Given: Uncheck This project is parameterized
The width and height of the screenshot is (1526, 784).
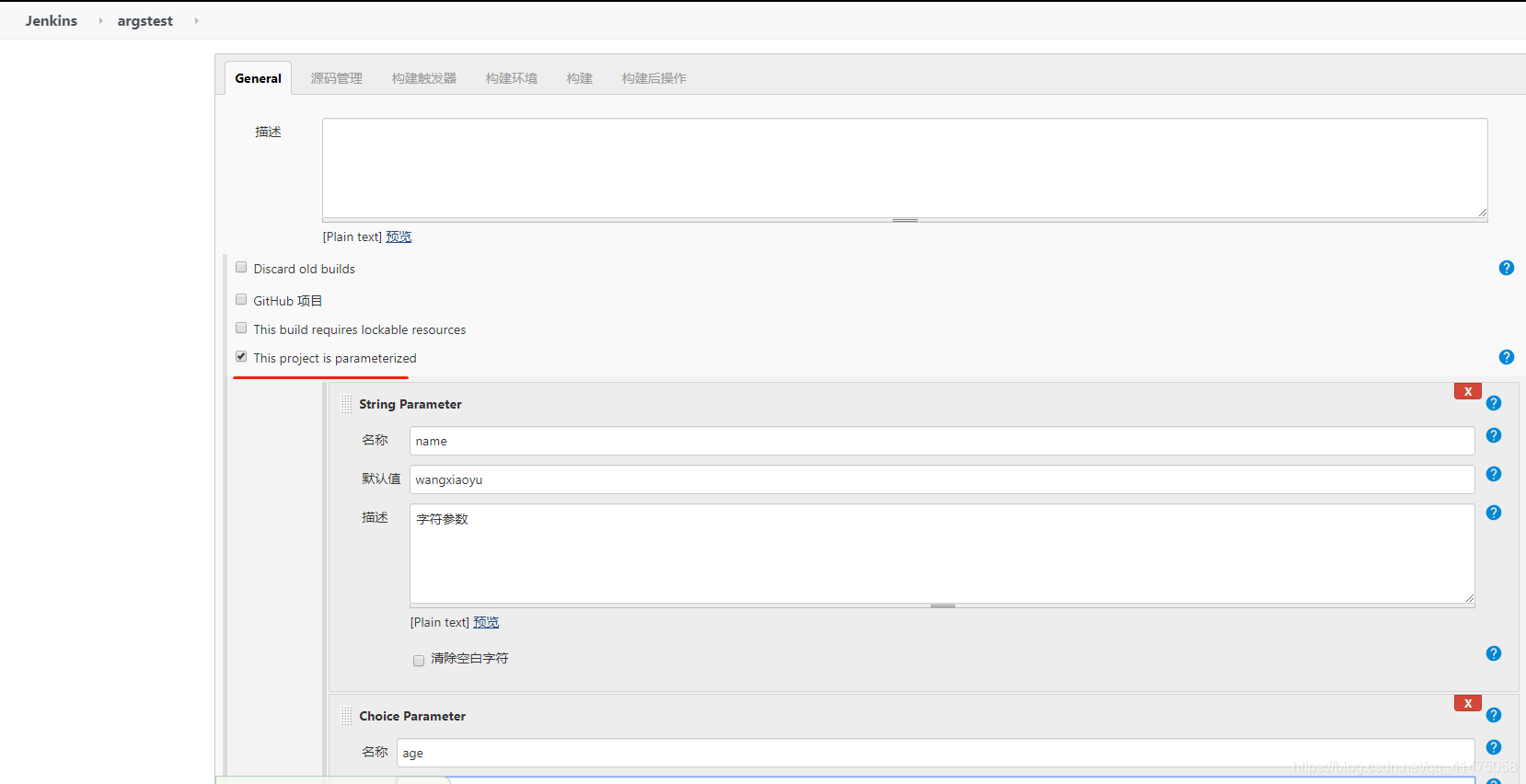Looking at the screenshot, I should 241,357.
